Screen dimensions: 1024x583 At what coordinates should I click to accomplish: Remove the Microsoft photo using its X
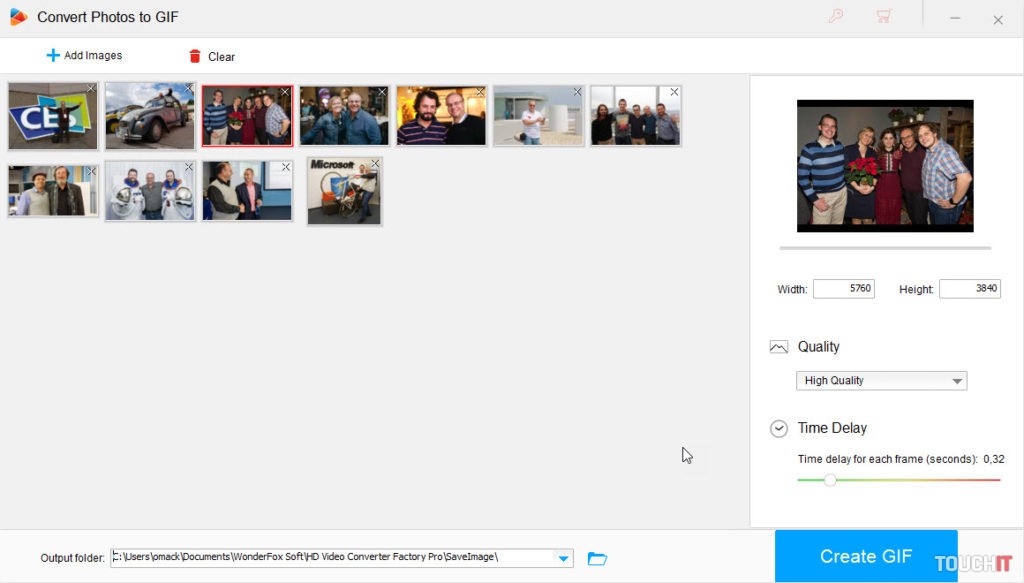(x=375, y=164)
